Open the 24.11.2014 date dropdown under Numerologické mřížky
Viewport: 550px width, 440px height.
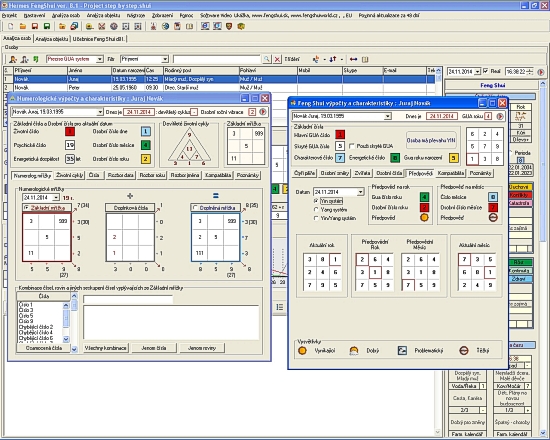pyautogui.click(x=56, y=198)
